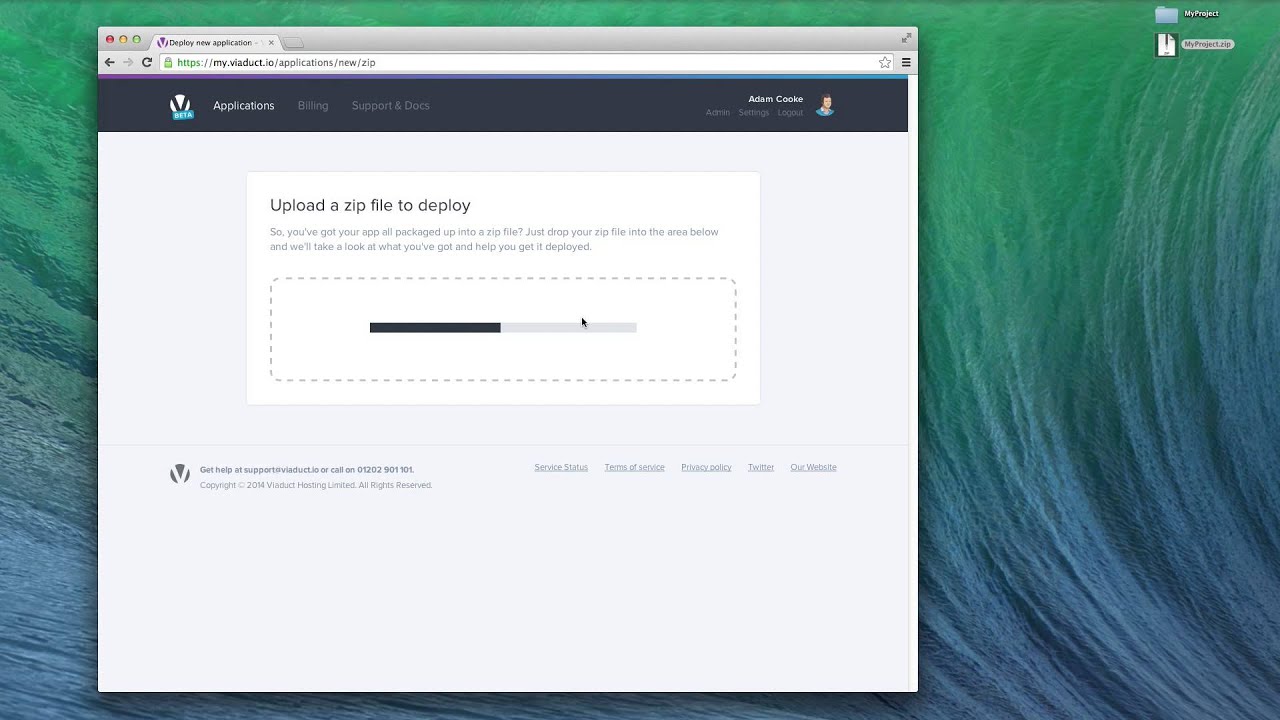The width and height of the screenshot is (1280, 720).
Task: Click the dashed zip drop area
Action: click(x=503, y=329)
